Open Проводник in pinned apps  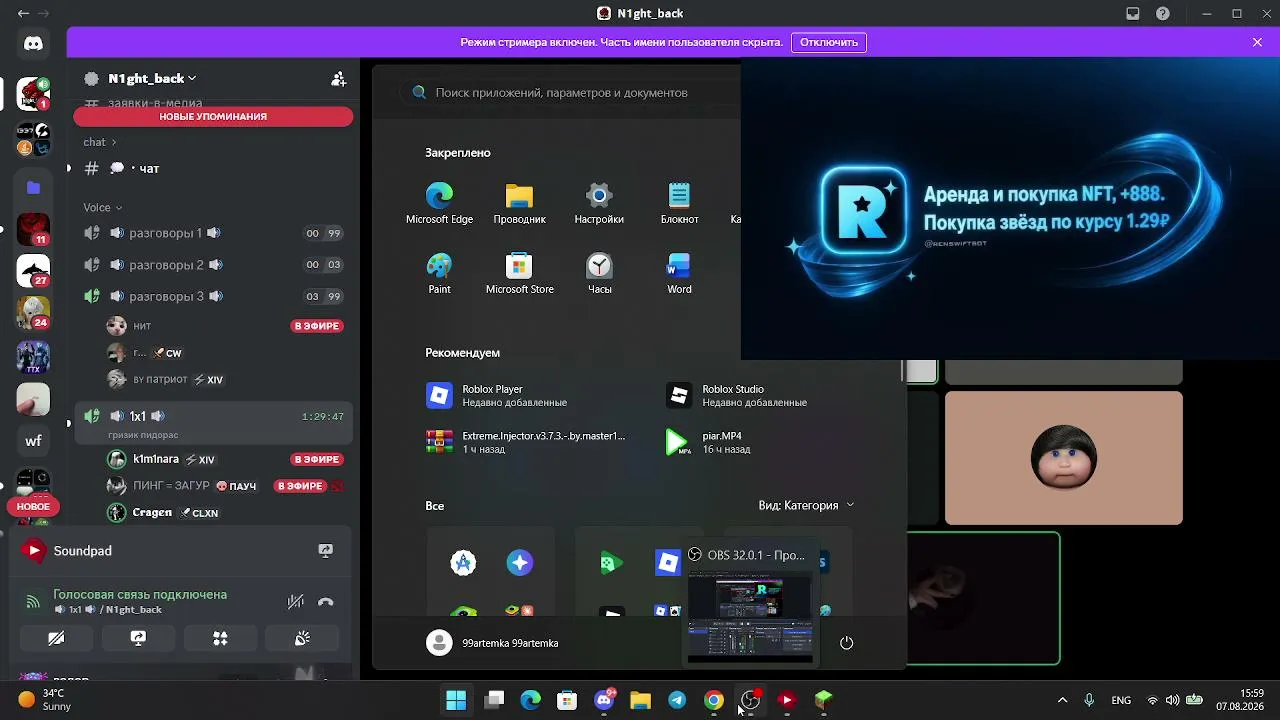coord(519,203)
